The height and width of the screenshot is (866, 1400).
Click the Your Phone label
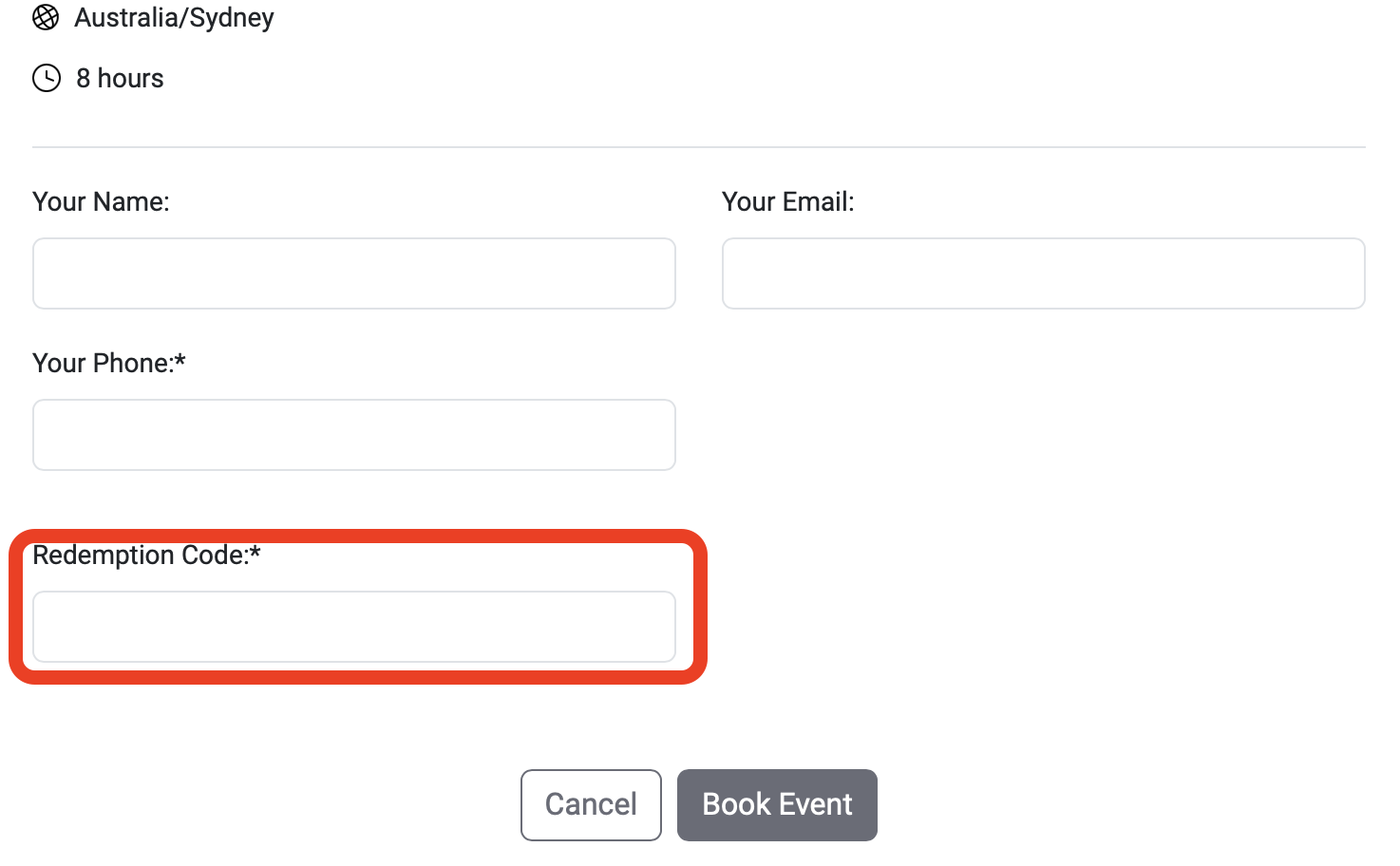tap(103, 363)
